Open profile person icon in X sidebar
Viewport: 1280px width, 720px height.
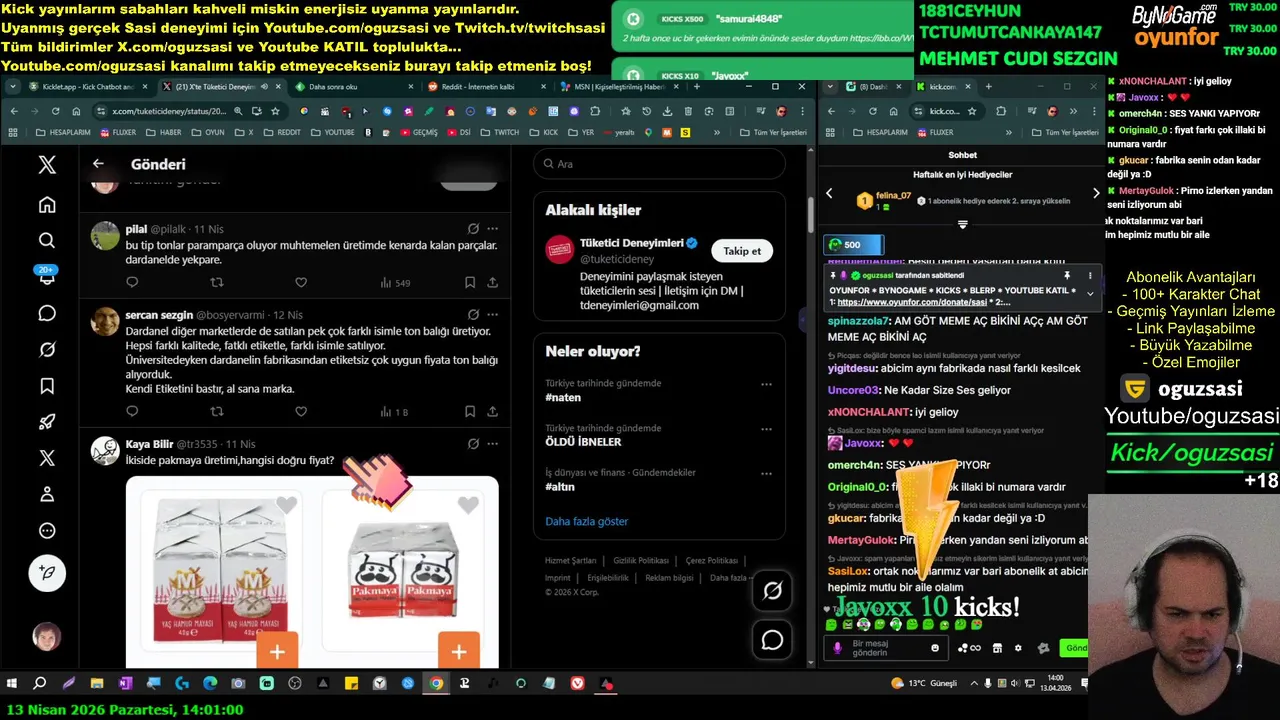(47, 494)
